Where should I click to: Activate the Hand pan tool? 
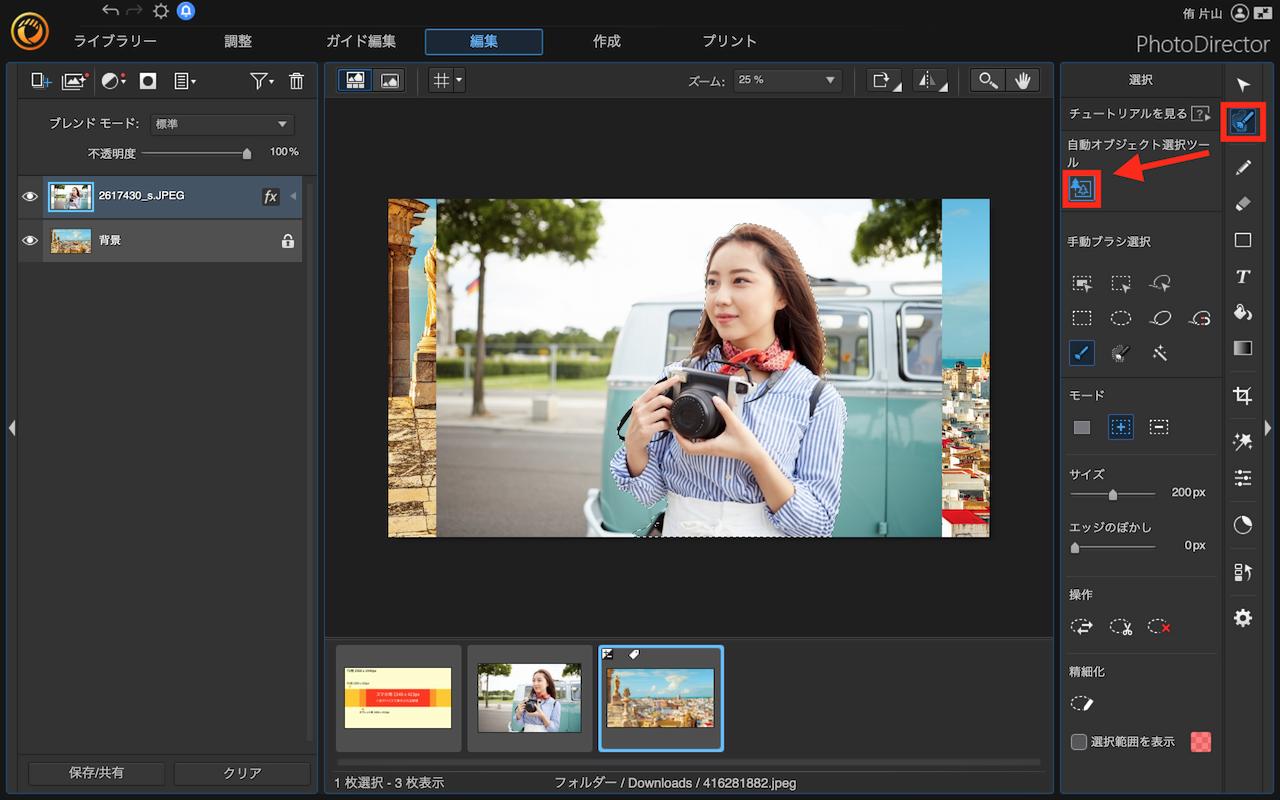click(x=1023, y=81)
